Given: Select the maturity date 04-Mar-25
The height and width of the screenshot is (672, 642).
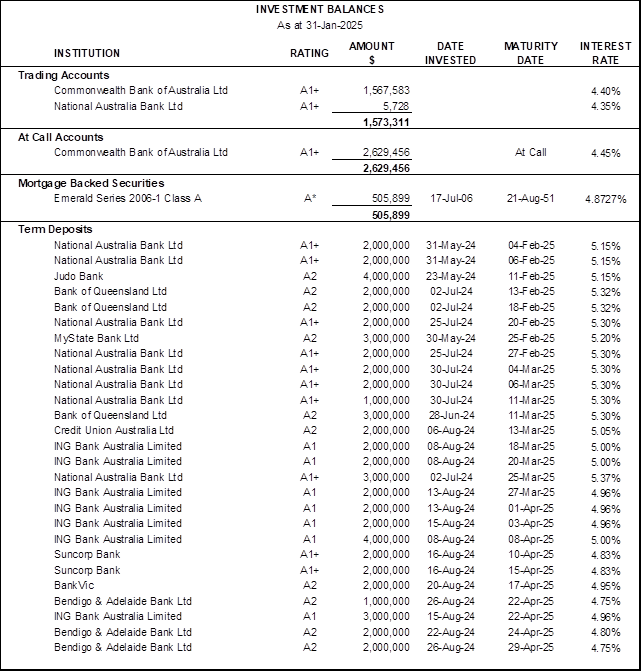Looking at the screenshot, I should pos(531,369).
